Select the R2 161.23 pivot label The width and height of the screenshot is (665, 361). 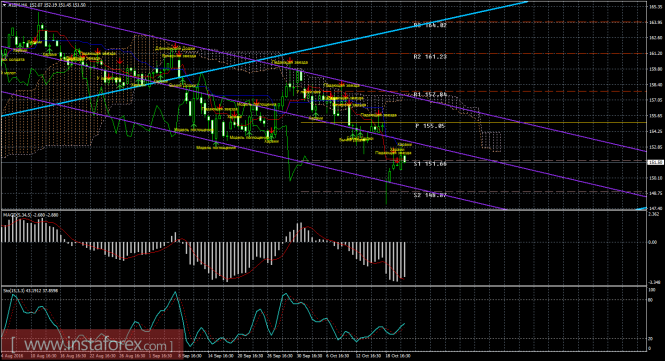coord(430,56)
